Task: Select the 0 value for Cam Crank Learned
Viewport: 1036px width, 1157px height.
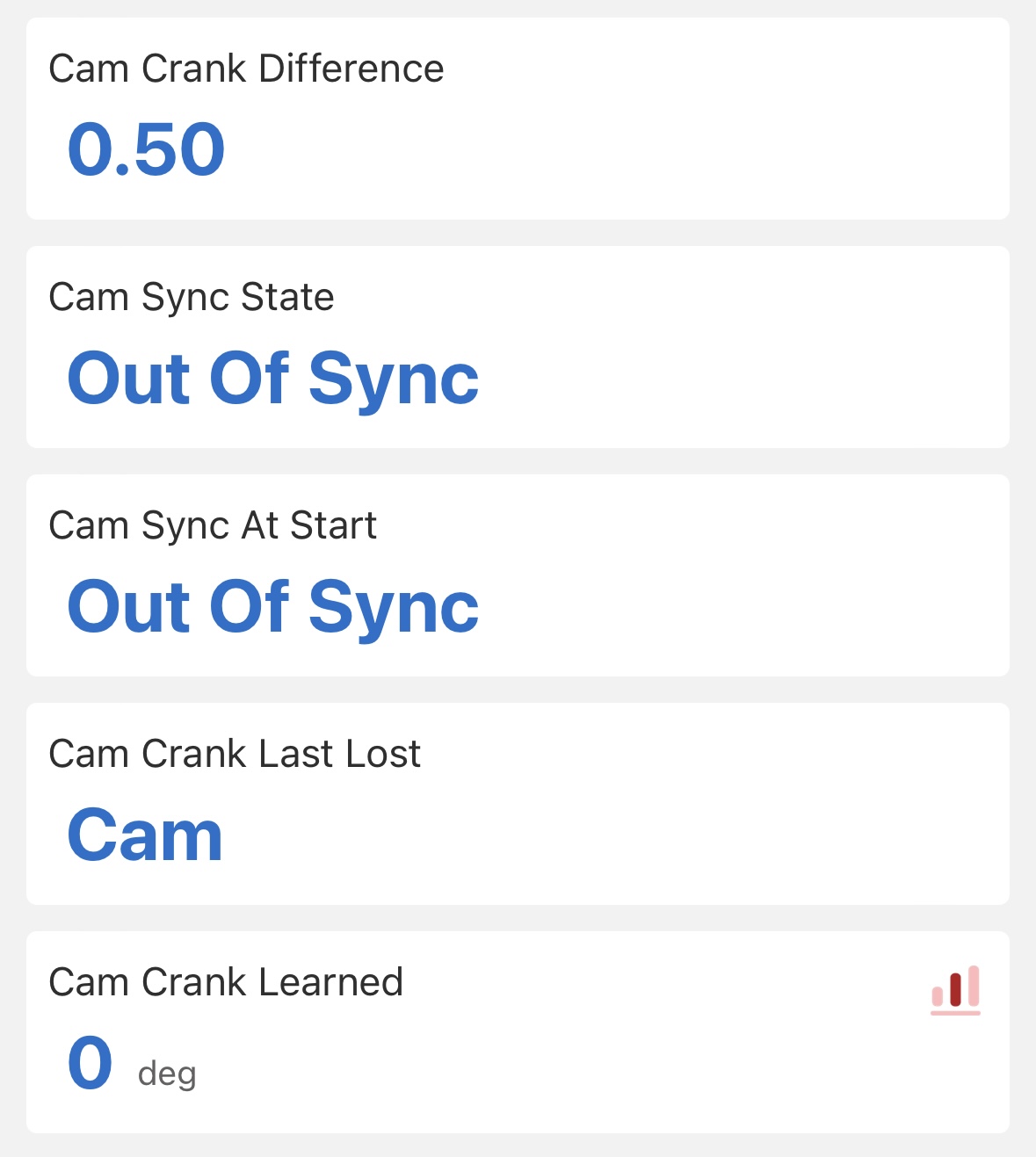Action: click(91, 1063)
